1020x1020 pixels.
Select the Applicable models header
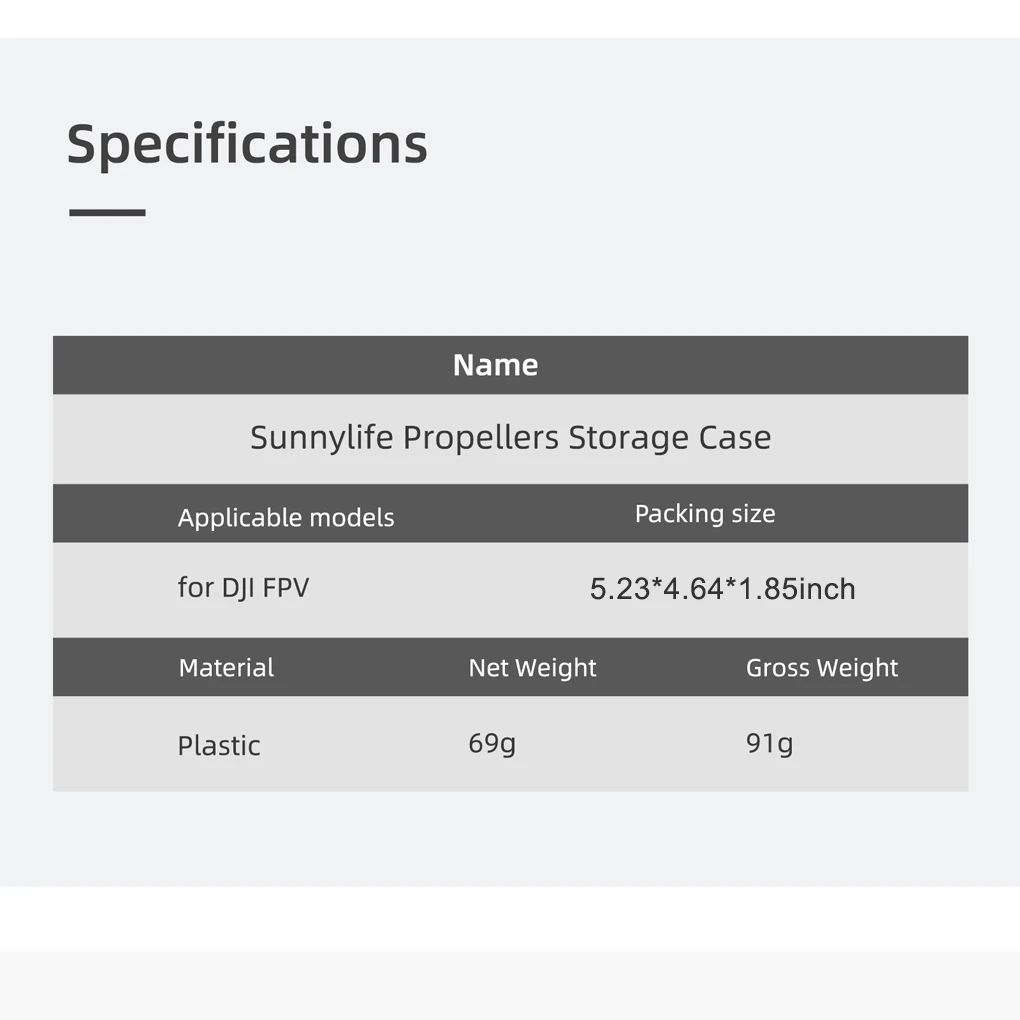(286, 518)
